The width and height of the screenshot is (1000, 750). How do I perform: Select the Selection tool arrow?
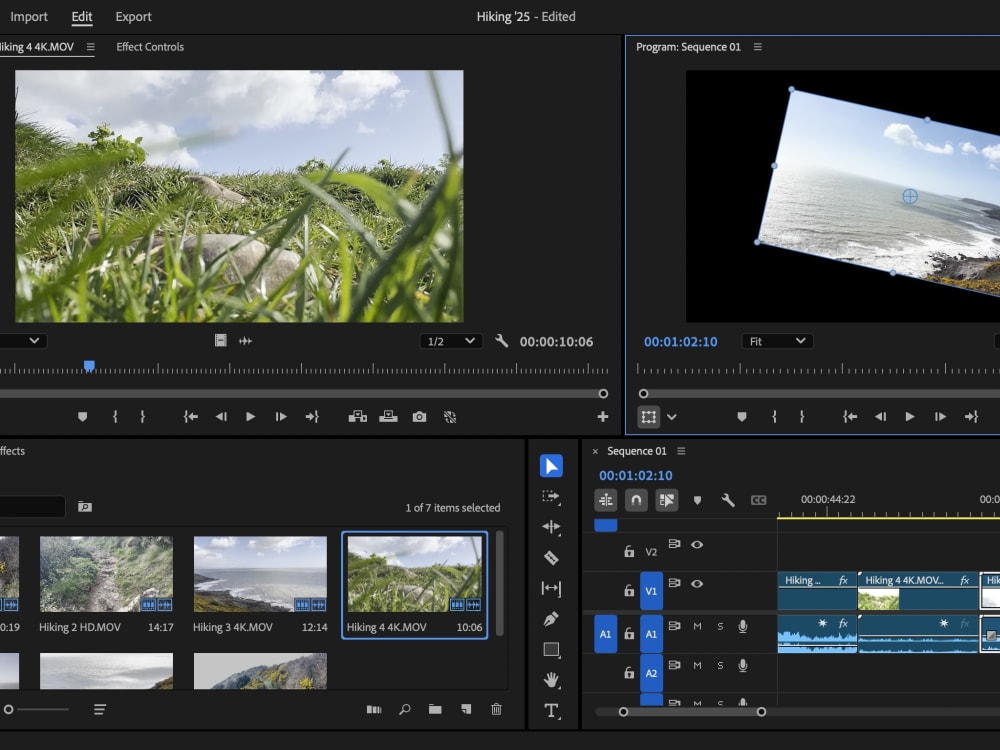551,466
